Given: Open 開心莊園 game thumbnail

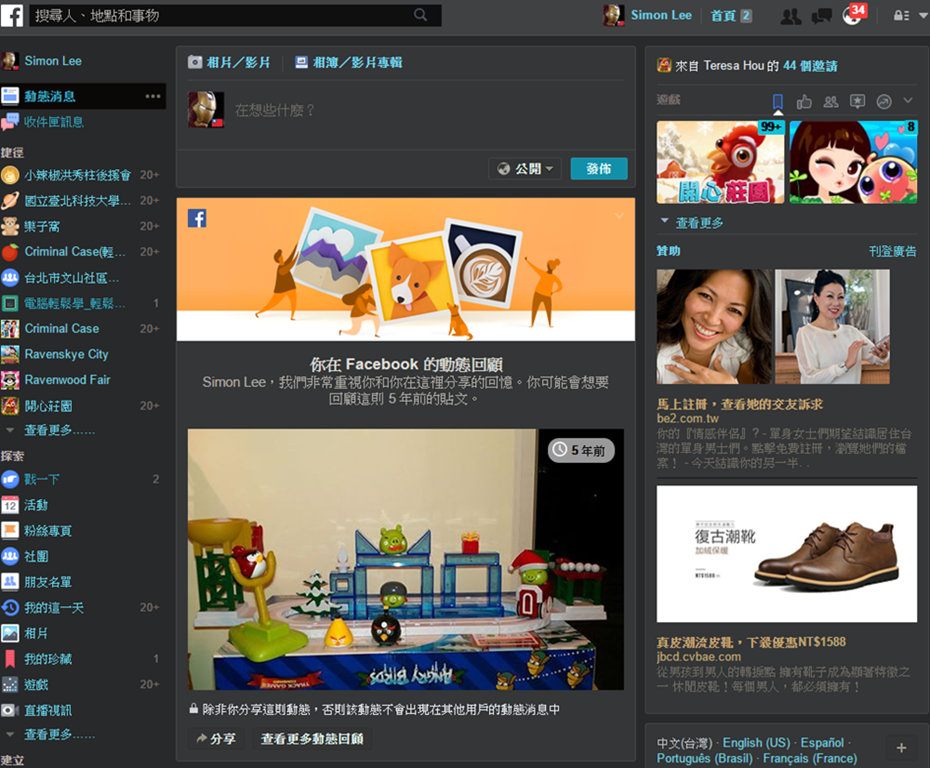Looking at the screenshot, I should (721, 162).
